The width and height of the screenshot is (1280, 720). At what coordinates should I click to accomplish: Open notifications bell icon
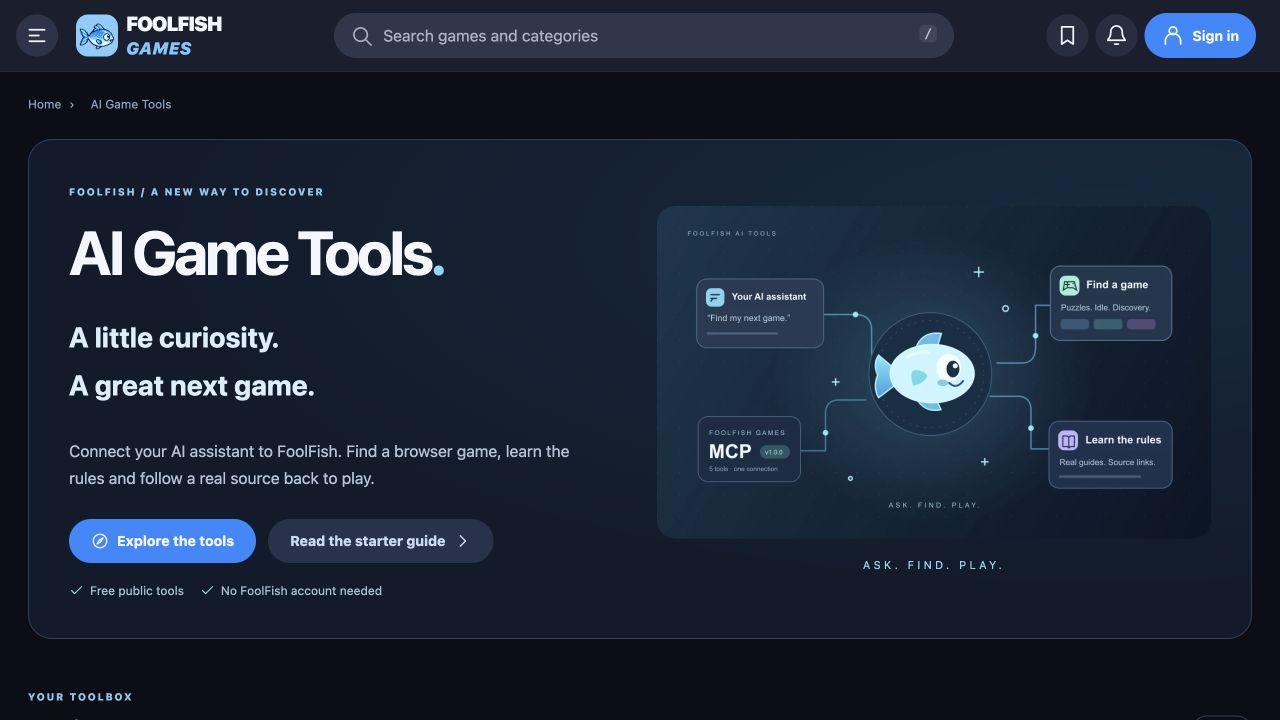pos(1117,36)
